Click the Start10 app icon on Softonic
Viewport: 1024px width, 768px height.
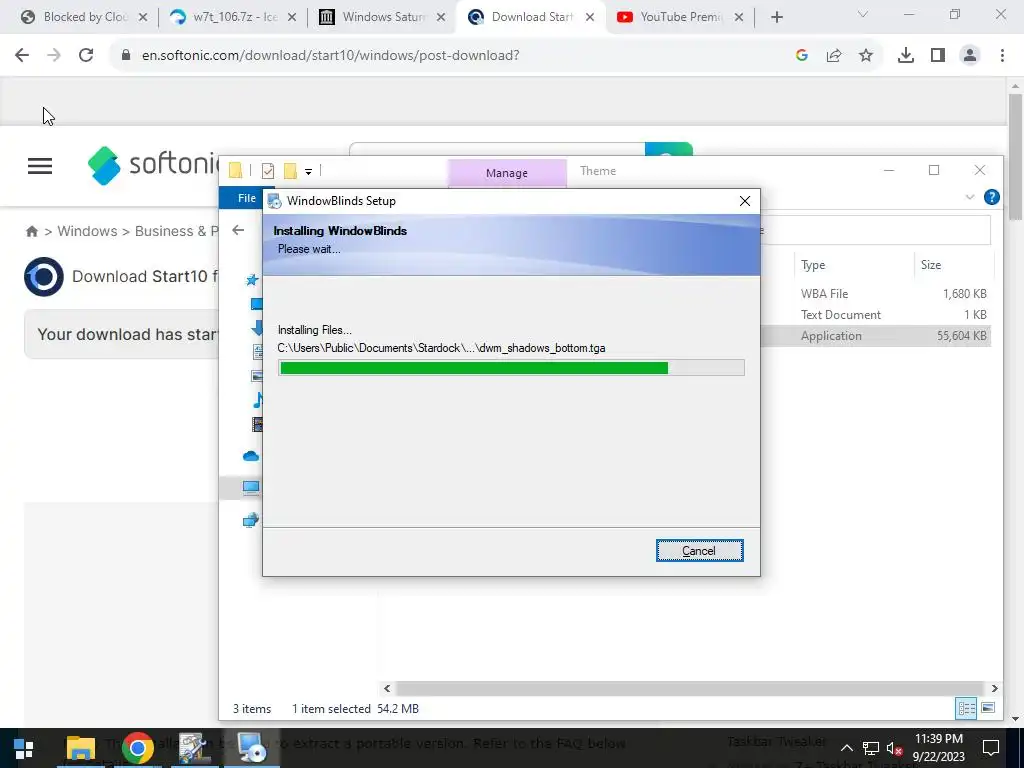tap(44, 277)
